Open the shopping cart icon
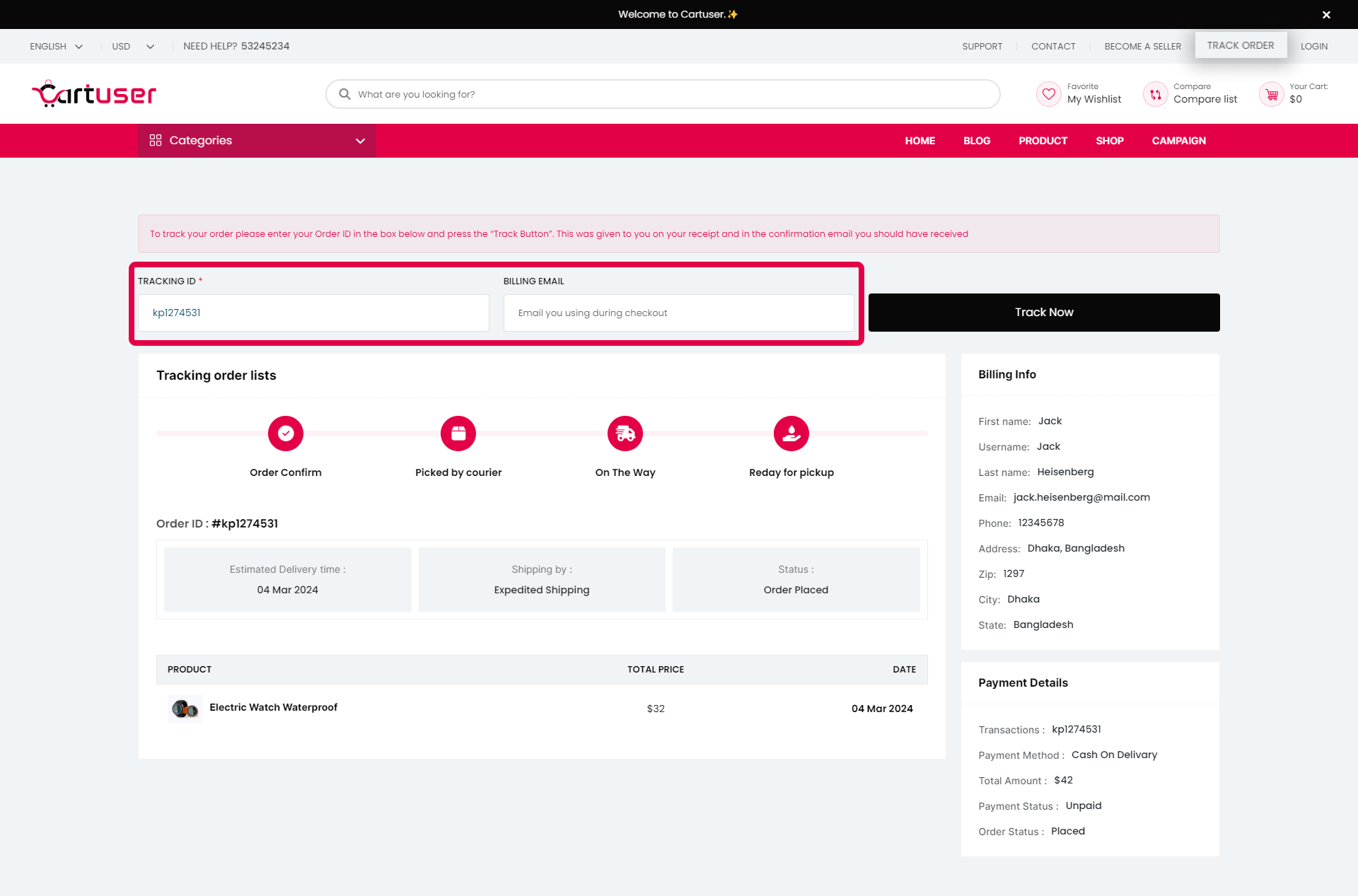1358x896 pixels. pyautogui.click(x=1271, y=94)
